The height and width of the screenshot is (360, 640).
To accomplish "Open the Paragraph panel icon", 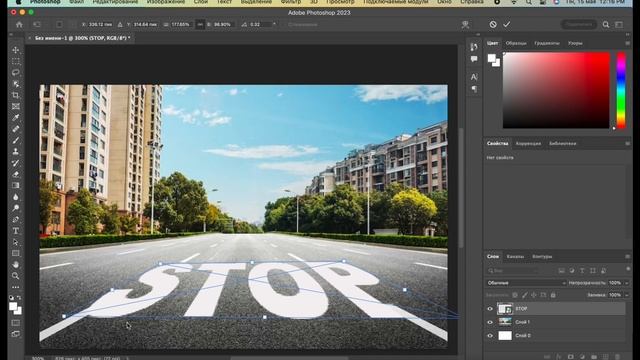I will [x=474, y=89].
